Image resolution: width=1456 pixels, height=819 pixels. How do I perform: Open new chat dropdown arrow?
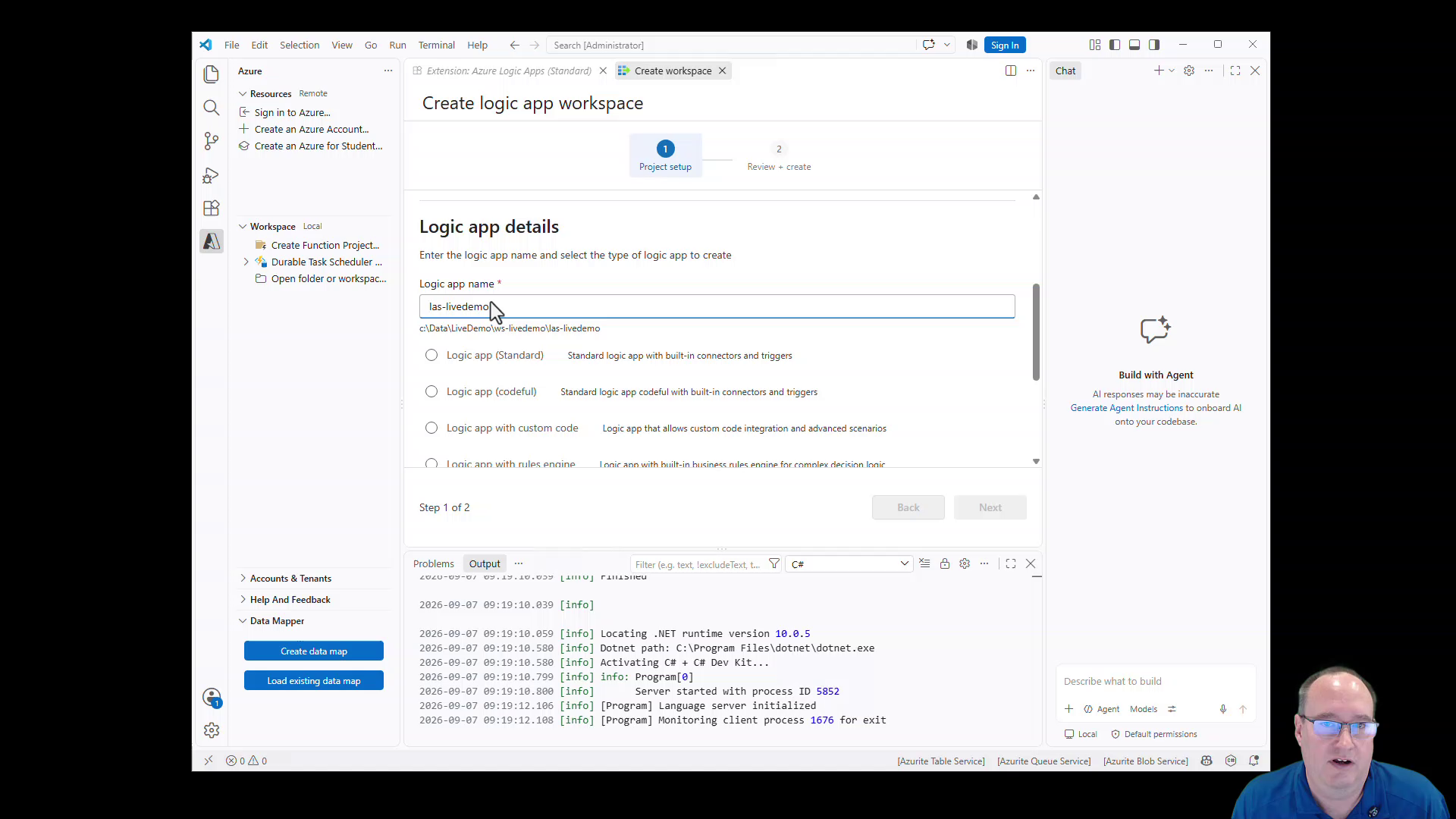1172,71
